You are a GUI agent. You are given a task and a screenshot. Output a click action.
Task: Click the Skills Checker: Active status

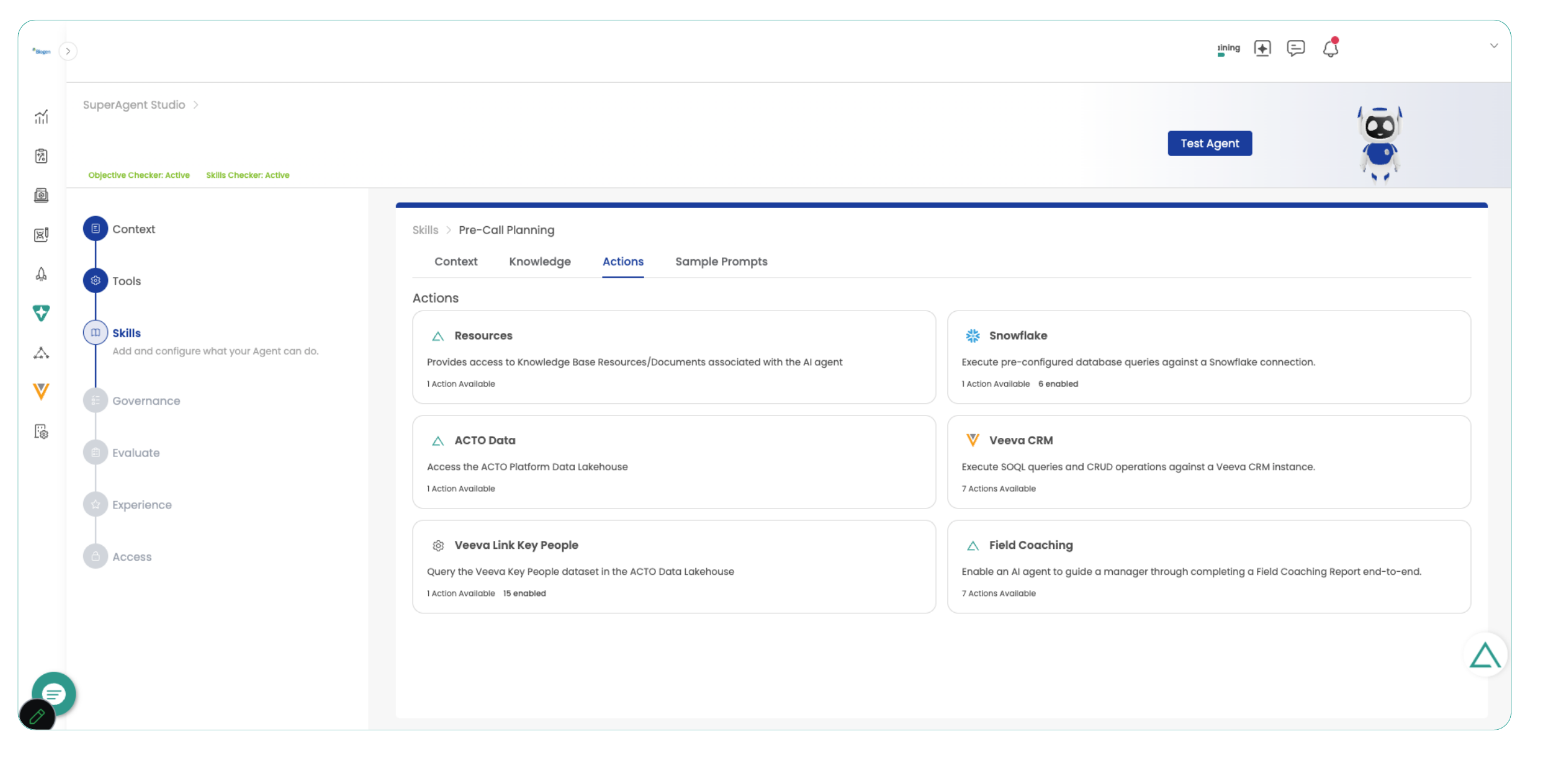point(248,175)
